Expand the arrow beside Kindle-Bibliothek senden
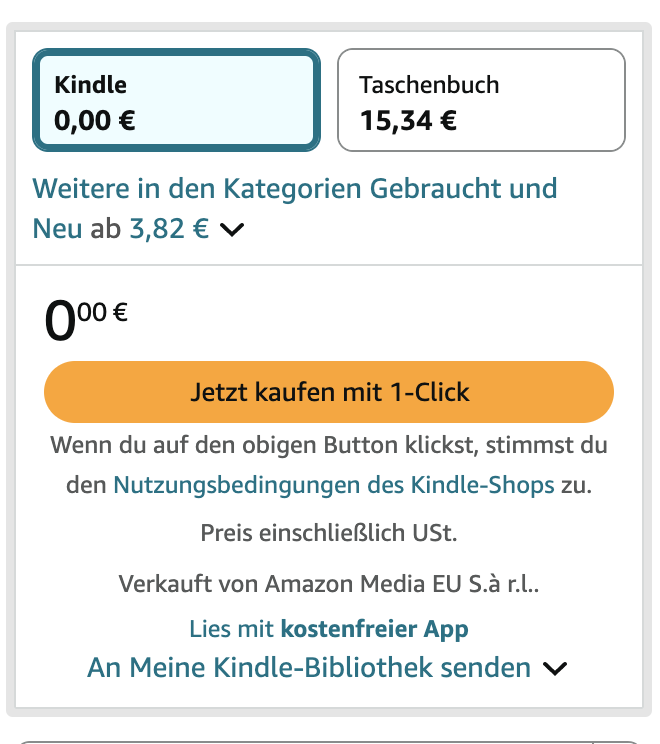 tap(555, 668)
